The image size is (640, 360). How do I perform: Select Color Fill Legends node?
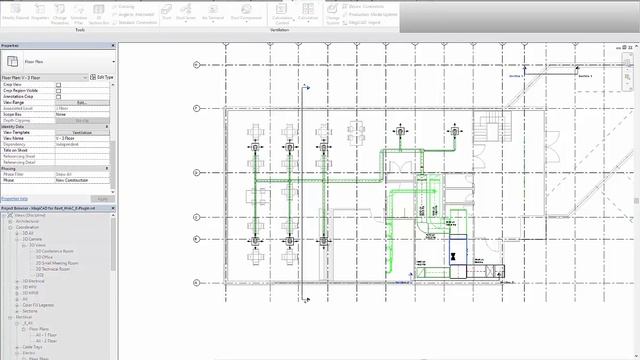pyautogui.click(x=38, y=305)
